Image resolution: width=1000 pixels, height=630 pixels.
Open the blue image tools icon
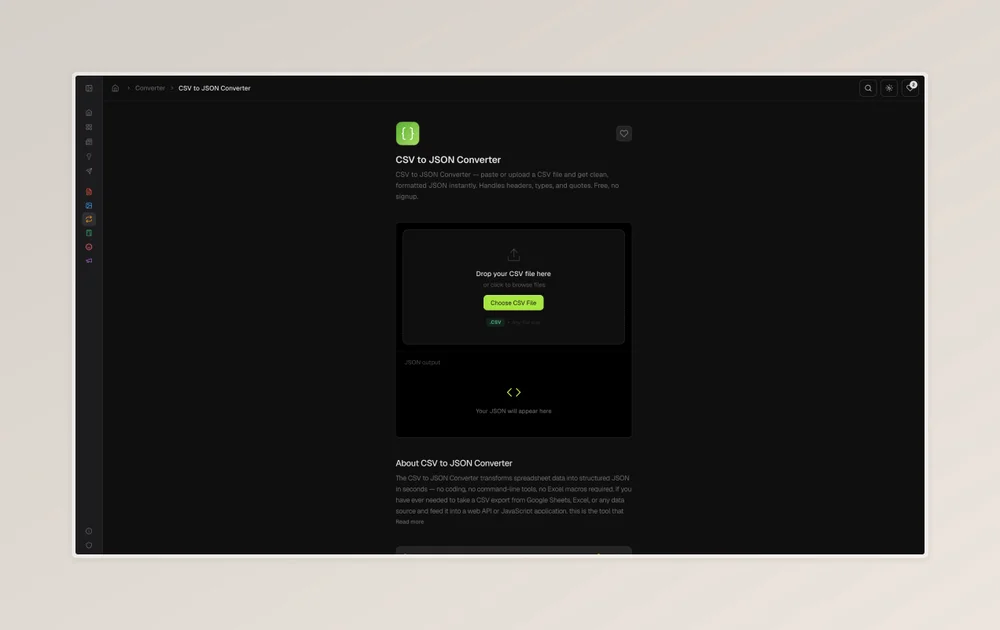point(89,205)
